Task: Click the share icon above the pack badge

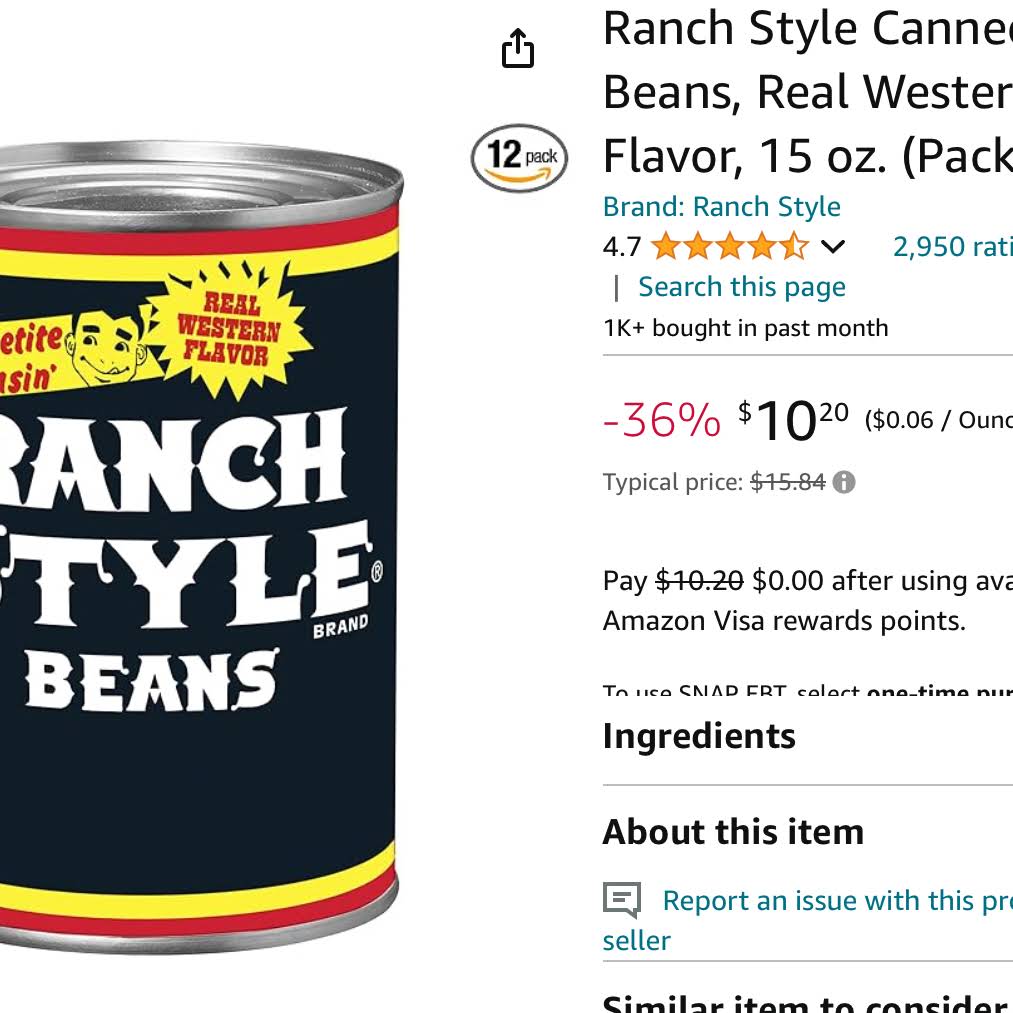Action: tap(517, 48)
